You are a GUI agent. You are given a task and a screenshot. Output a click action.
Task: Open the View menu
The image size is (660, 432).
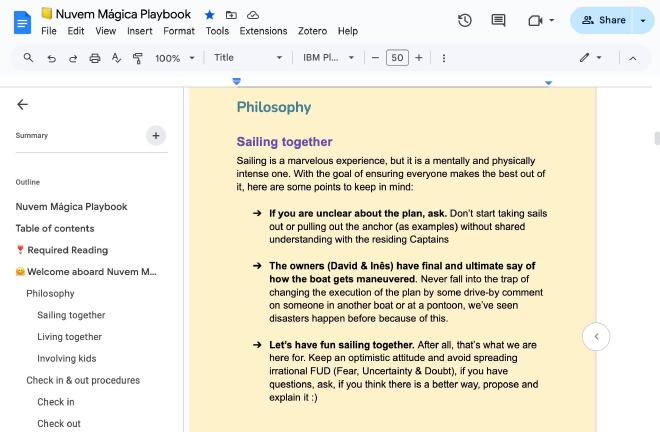[106, 31]
